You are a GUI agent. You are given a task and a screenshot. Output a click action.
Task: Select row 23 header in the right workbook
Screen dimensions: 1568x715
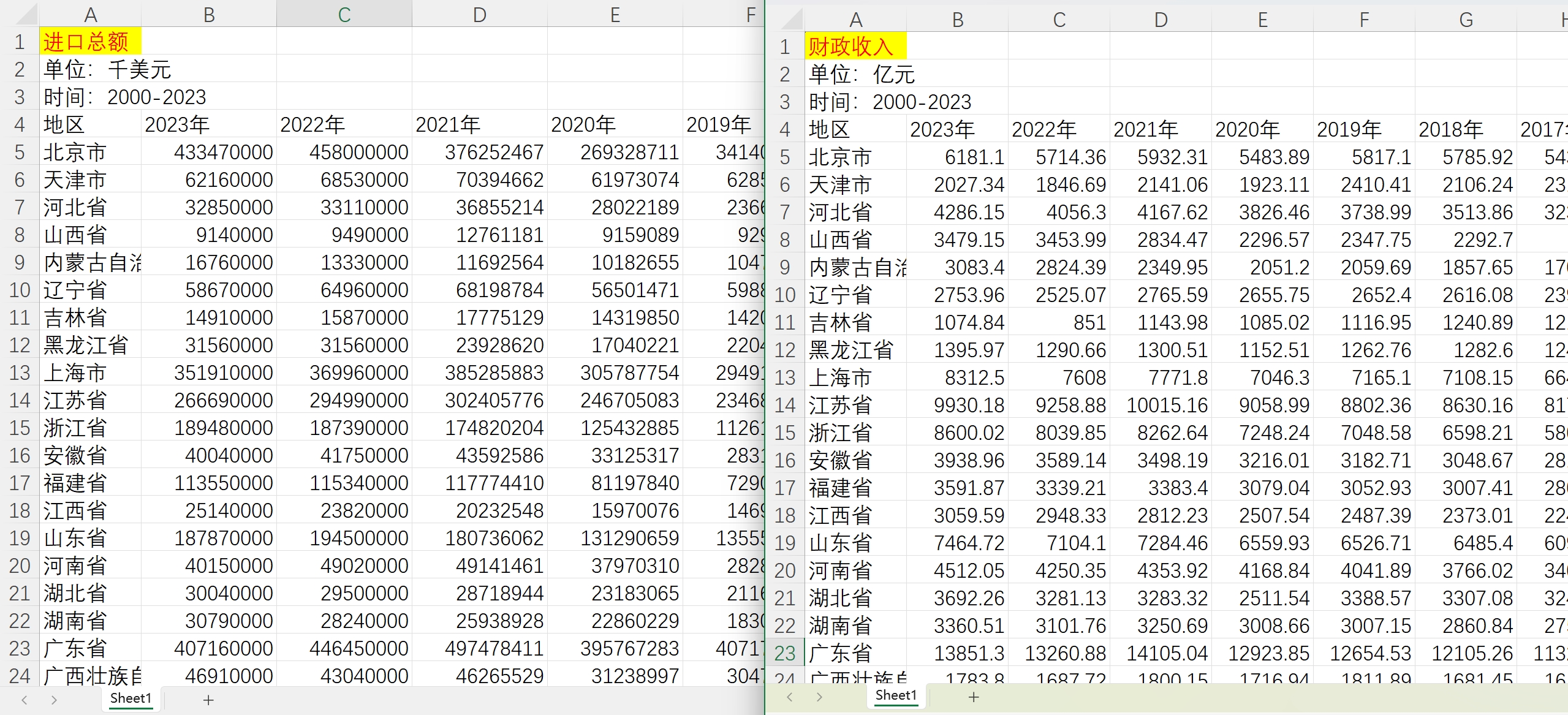pos(785,653)
